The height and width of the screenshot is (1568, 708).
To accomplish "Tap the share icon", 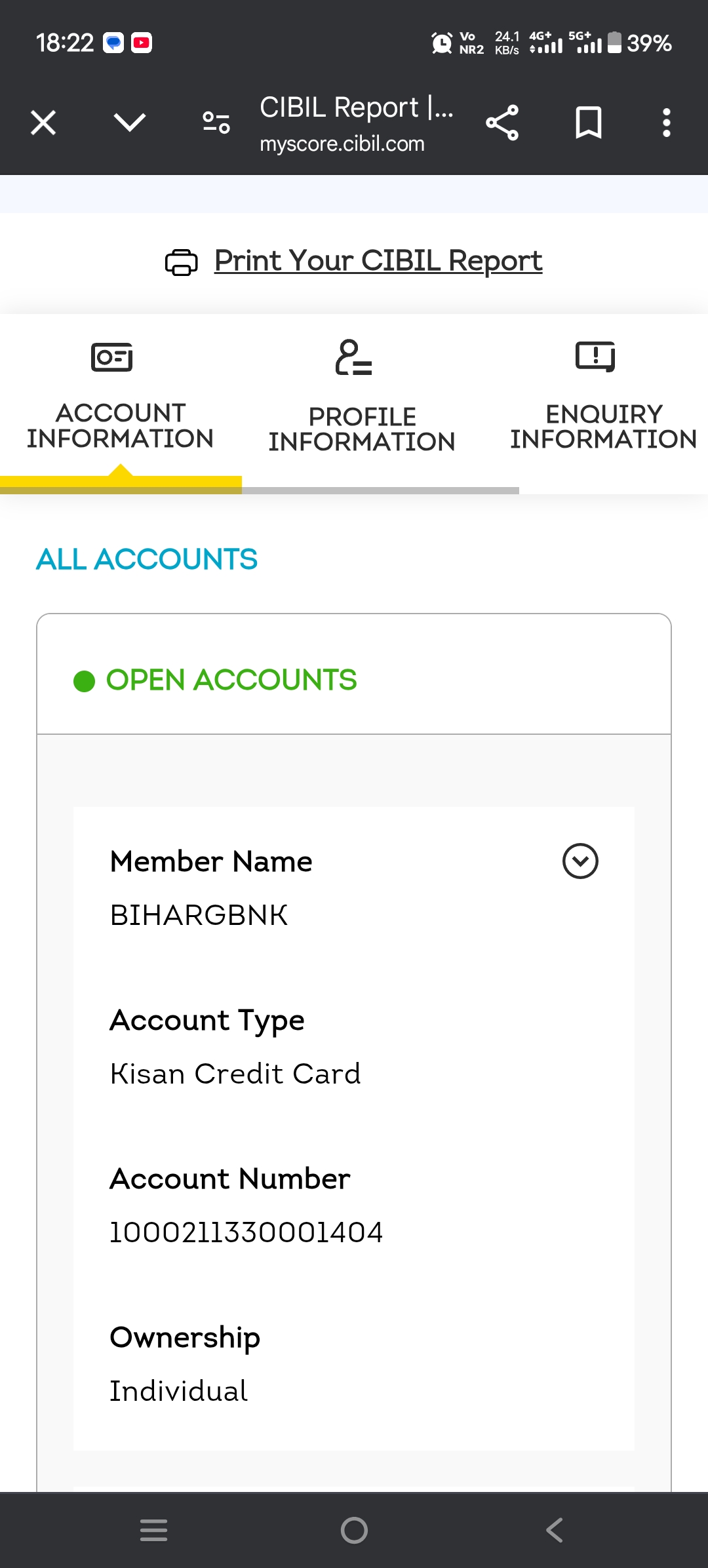I will tap(502, 123).
